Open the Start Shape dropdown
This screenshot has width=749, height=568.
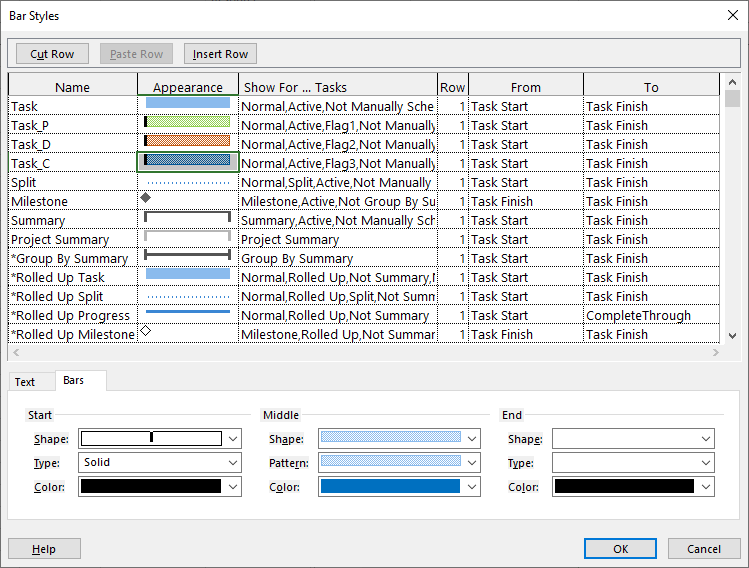tap(160, 439)
